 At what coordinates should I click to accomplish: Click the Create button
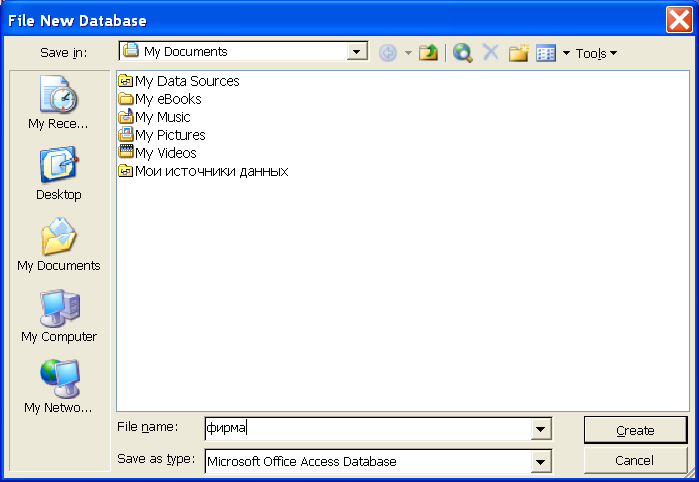635,430
